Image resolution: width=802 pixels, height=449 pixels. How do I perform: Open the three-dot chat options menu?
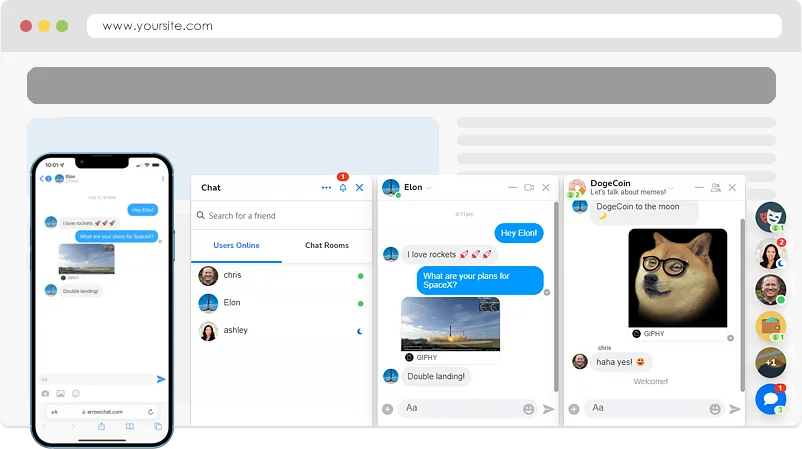[326, 188]
